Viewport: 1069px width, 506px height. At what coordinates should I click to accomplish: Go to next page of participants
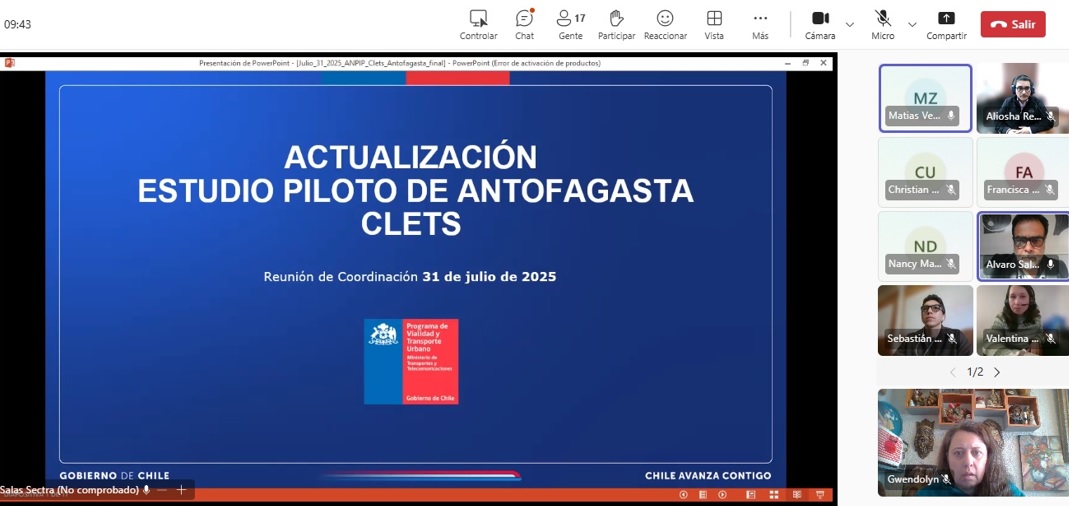tap(997, 372)
